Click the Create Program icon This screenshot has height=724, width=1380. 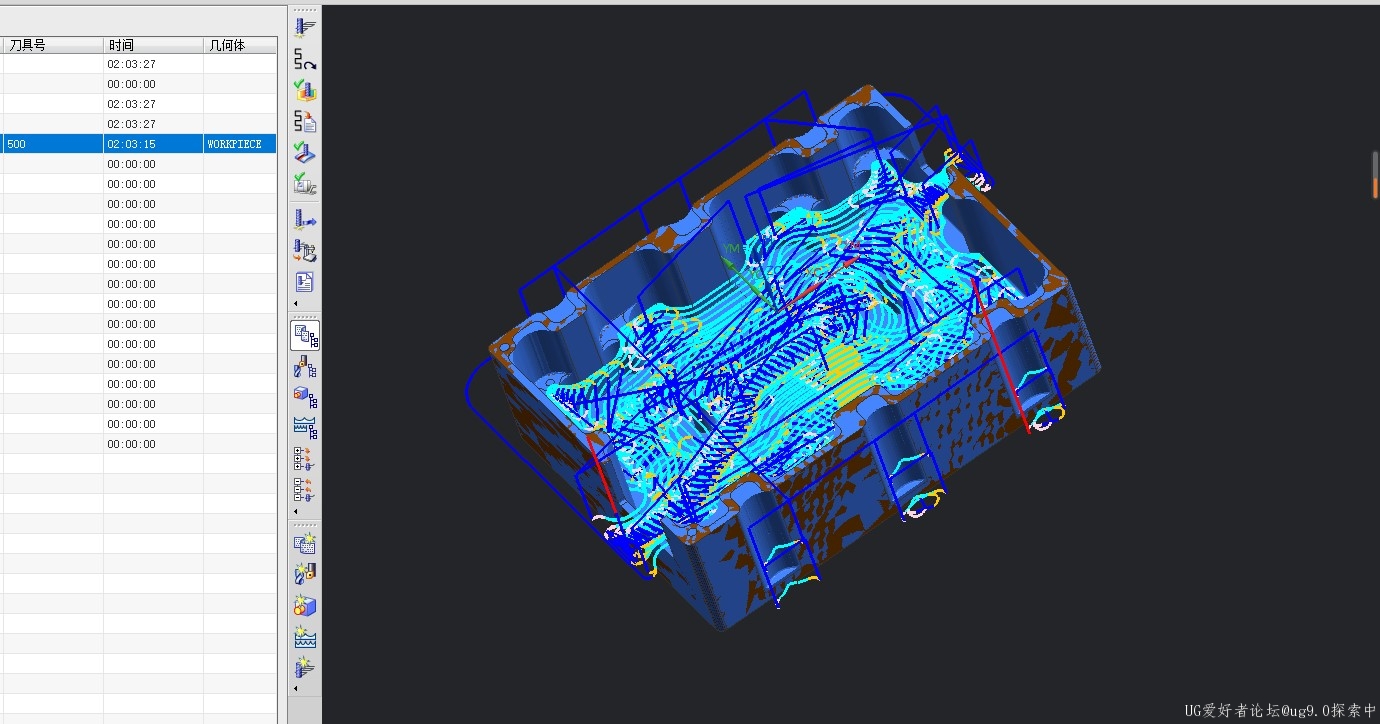[305, 544]
